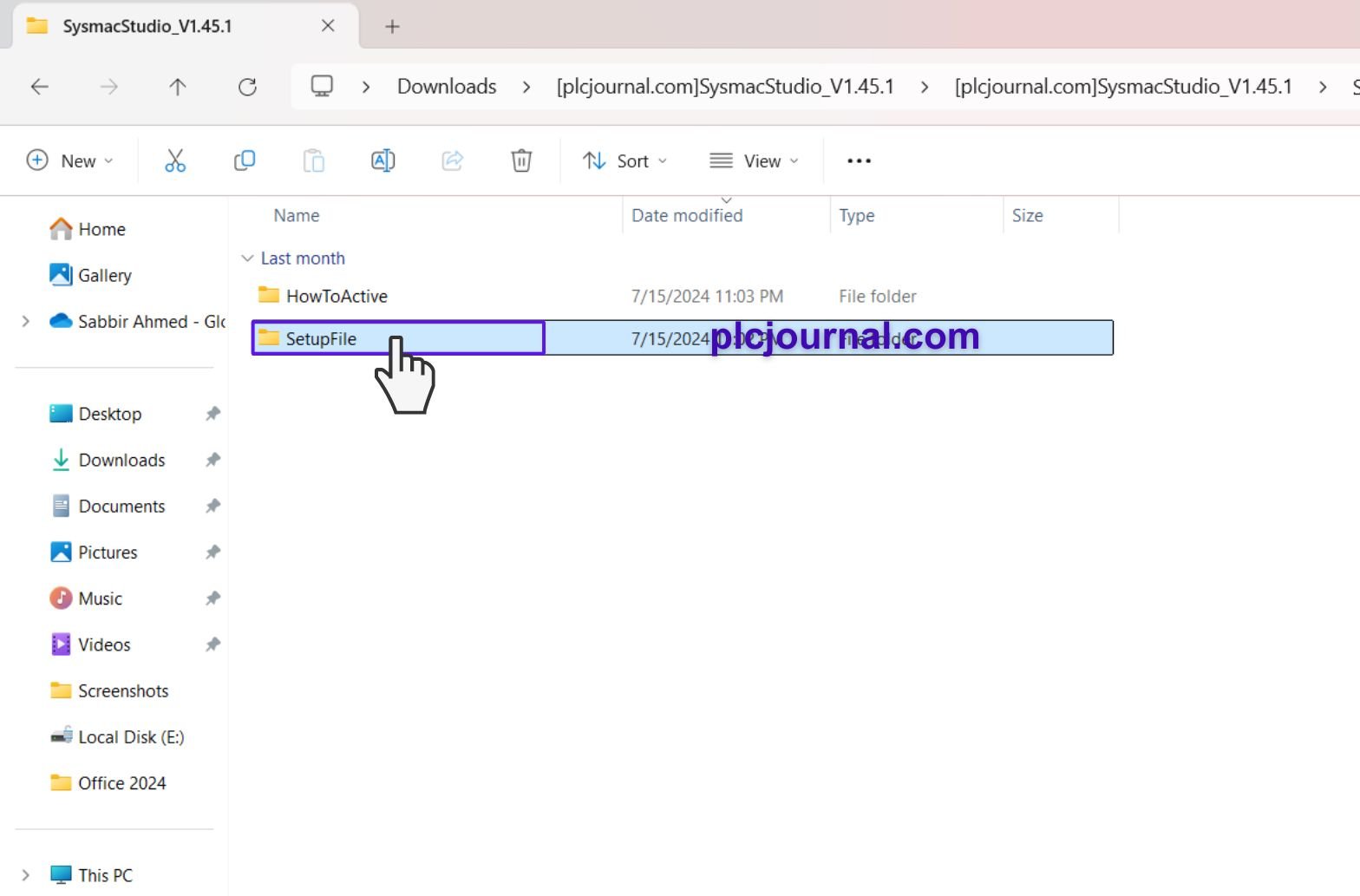The height and width of the screenshot is (896, 1360).
Task: Navigate up one folder level
Action: 178,87
